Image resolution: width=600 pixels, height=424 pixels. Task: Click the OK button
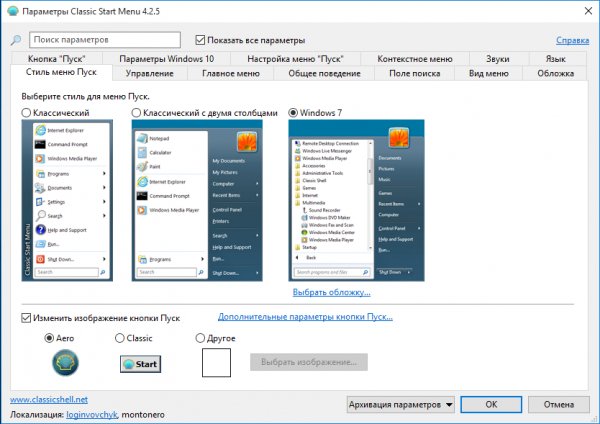coord(491,404)
